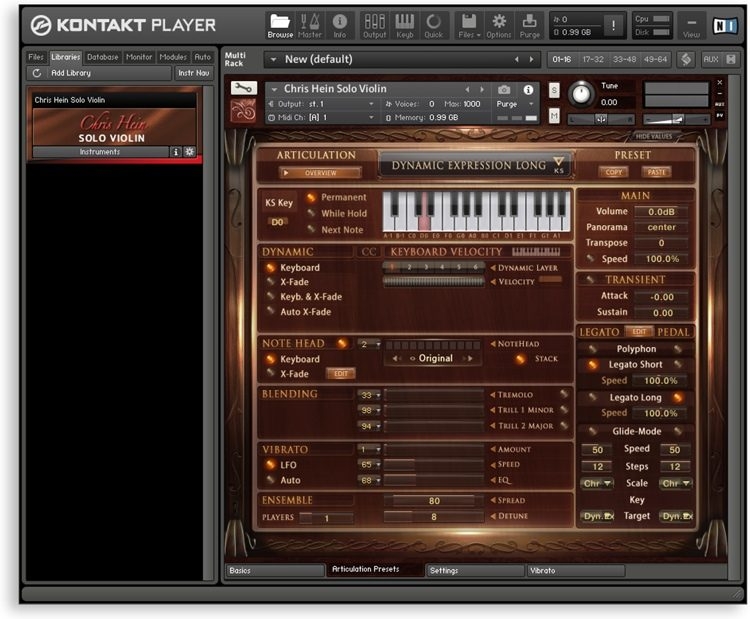Switch to the Database tab
Image resolution: width=750 pixels, height=619 pixels.
point(102,57)
